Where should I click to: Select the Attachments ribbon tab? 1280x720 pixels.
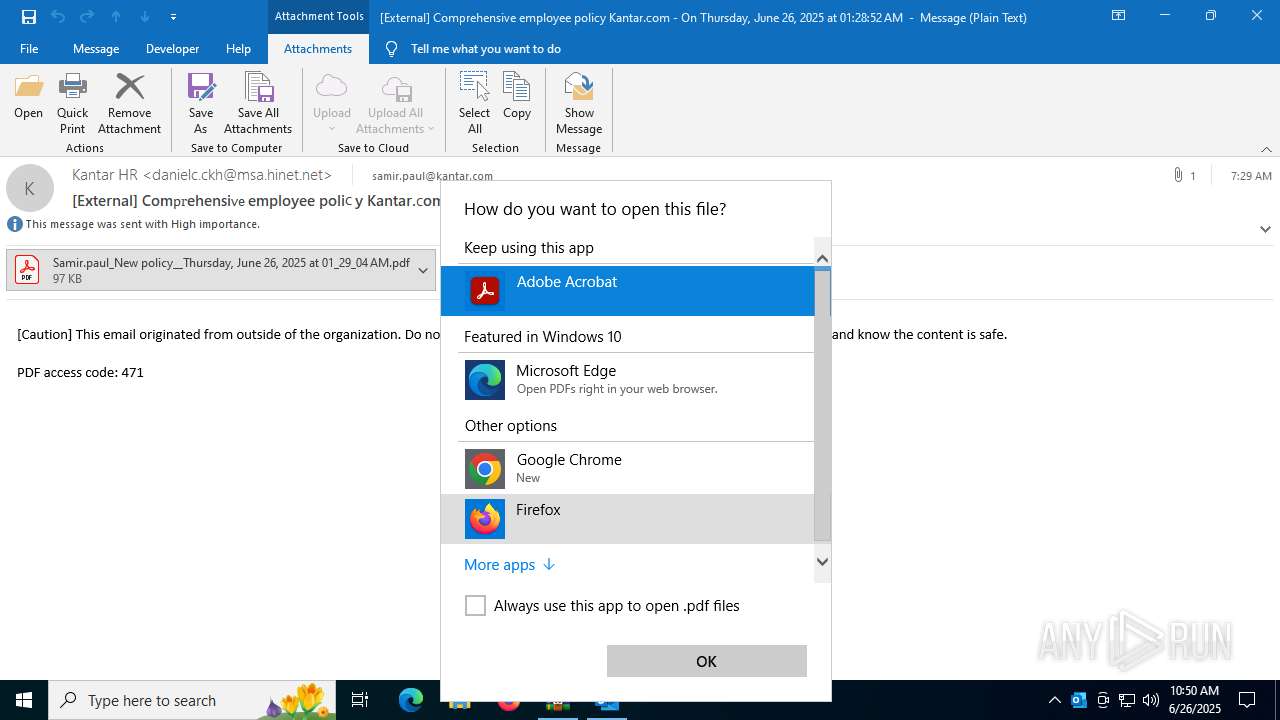coord(318,49)
